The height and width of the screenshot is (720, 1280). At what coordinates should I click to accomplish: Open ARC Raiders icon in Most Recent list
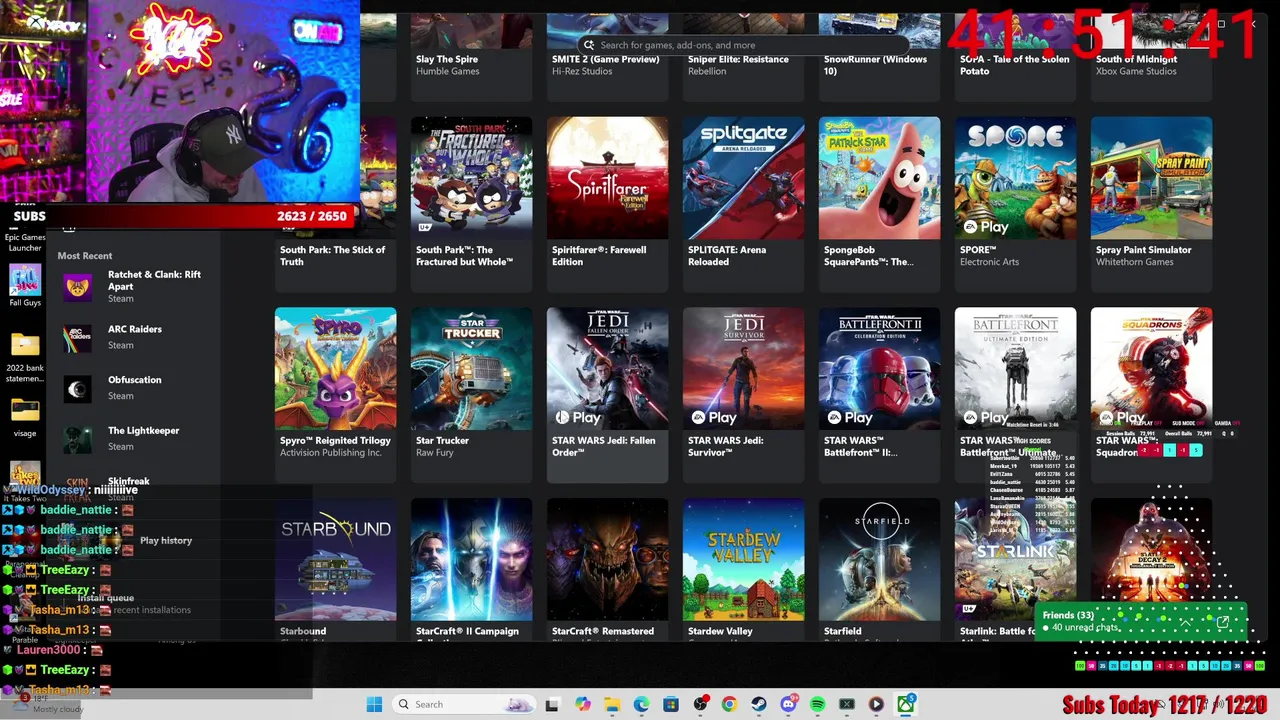pos(78,338)
